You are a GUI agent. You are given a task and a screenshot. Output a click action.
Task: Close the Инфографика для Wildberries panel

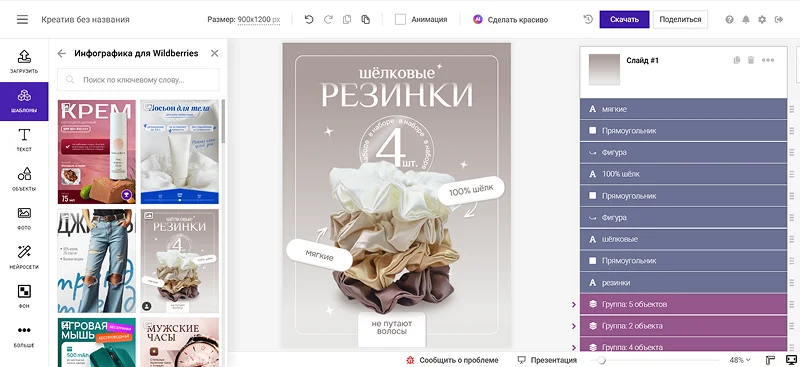[x=214, y=53]
